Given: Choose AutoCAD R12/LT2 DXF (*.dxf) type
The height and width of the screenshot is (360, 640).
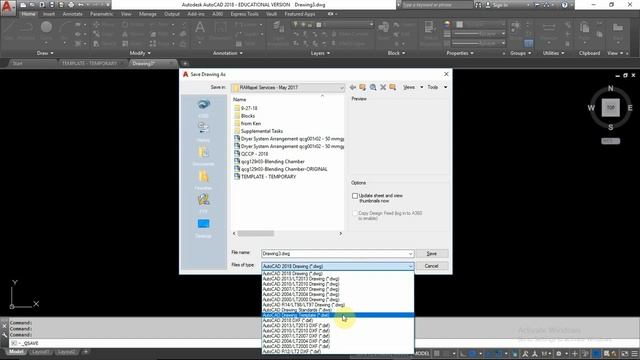Looking at the screenshot, I should tap(338, 351).
